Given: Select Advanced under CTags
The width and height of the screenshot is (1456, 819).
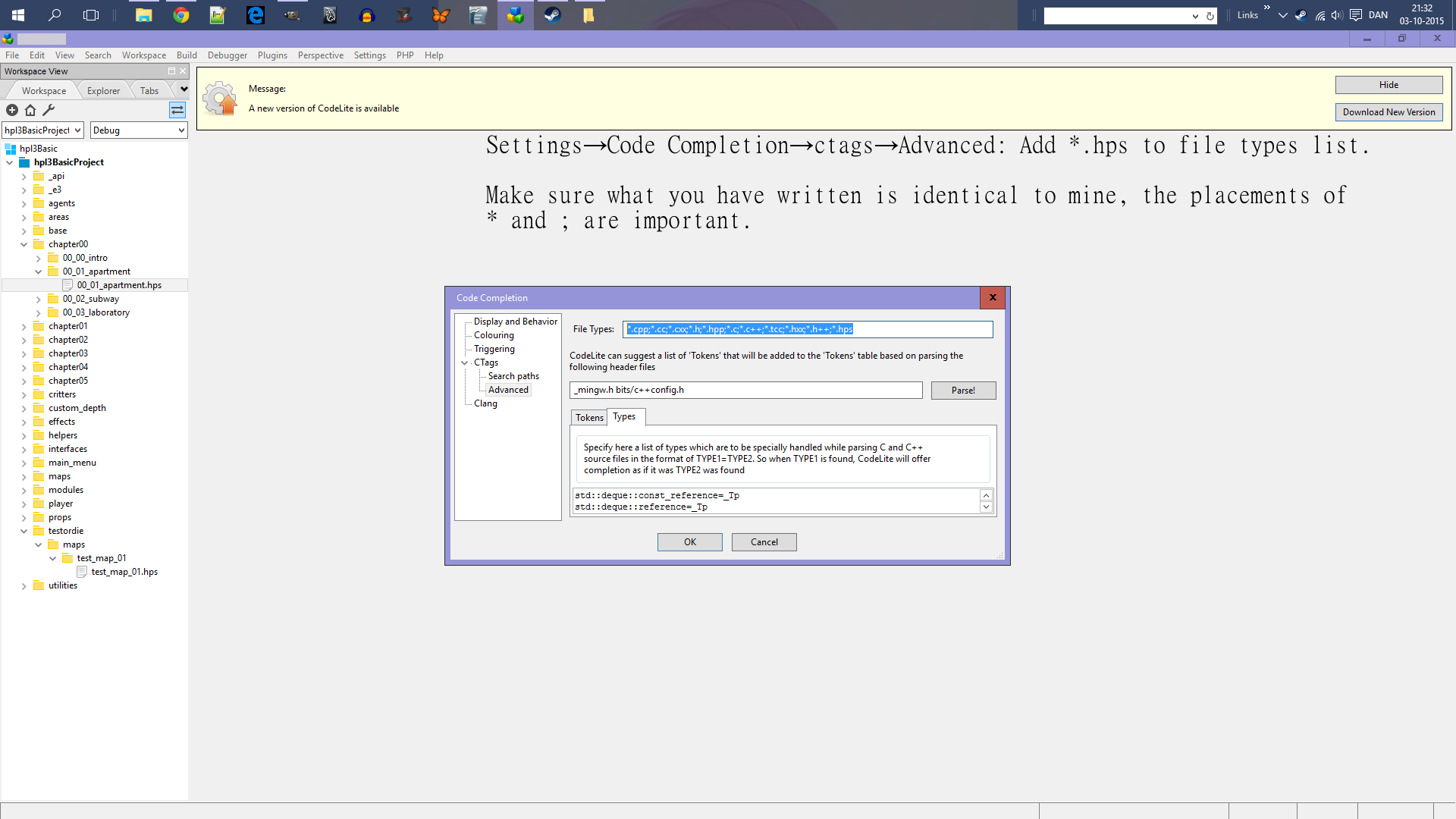Looking at the screenshot, I should point(508,390).
